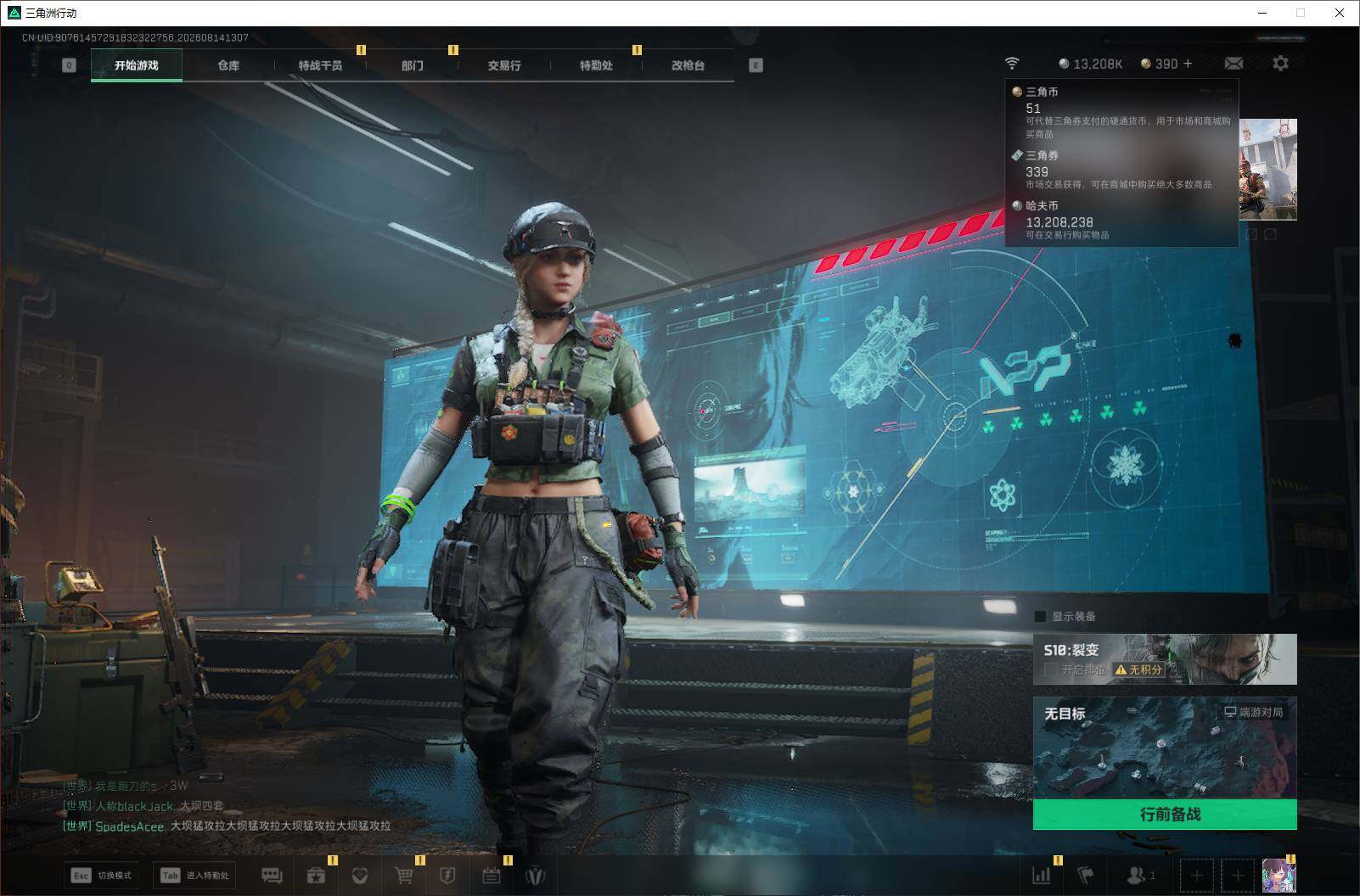Click the 13,208K 哈夫币 balance

(1091, 64)
